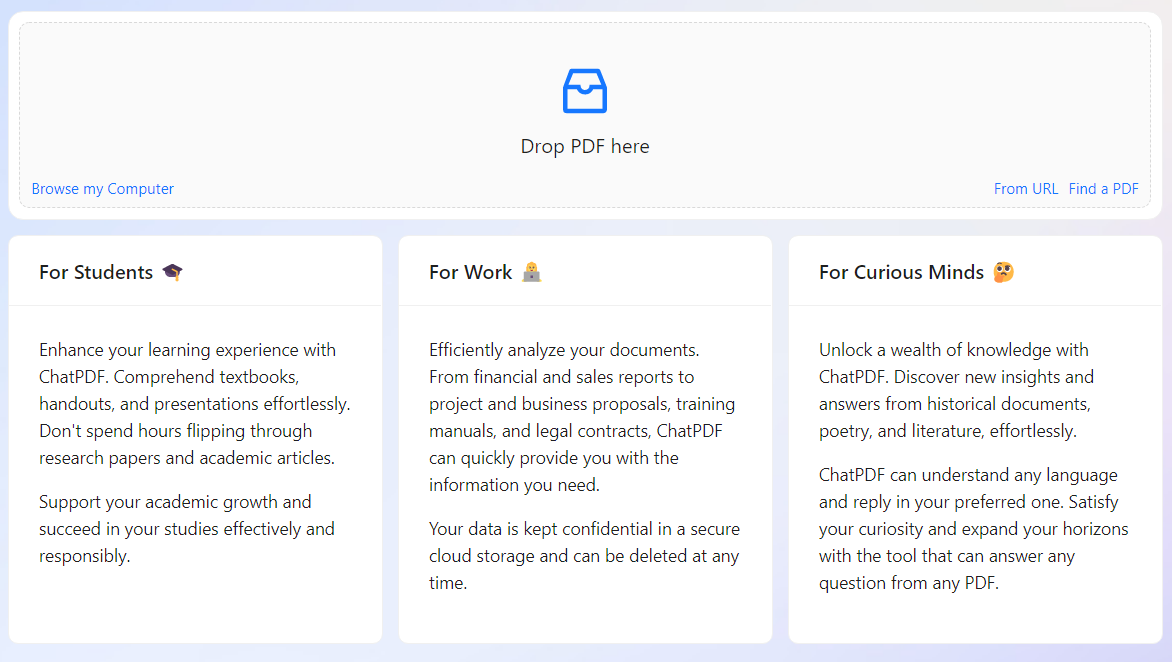Click the From URL link
Image resolution: width=1172 pixels, height=662 pixels.
pos(1026,188)
